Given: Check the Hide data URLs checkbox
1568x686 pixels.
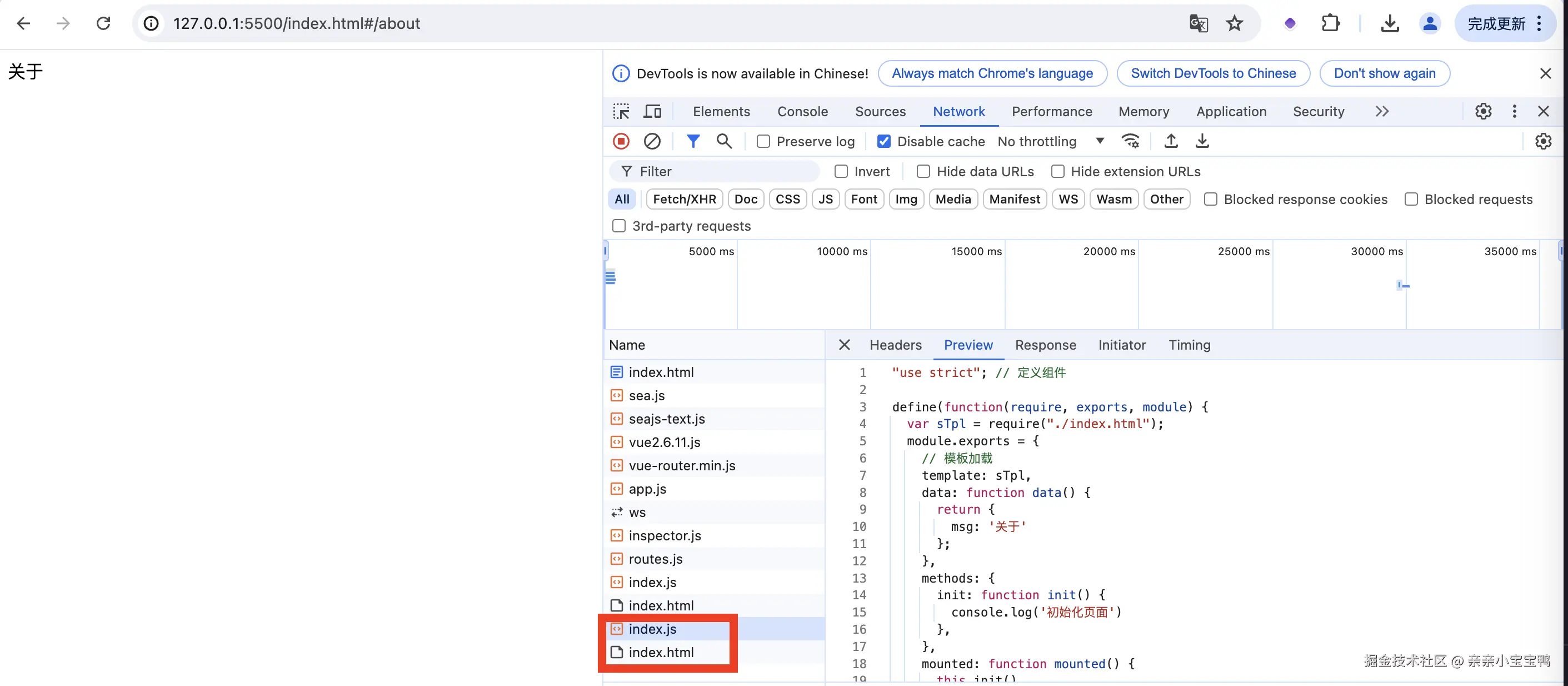Looking at the screenshot, I should point(923,172).
